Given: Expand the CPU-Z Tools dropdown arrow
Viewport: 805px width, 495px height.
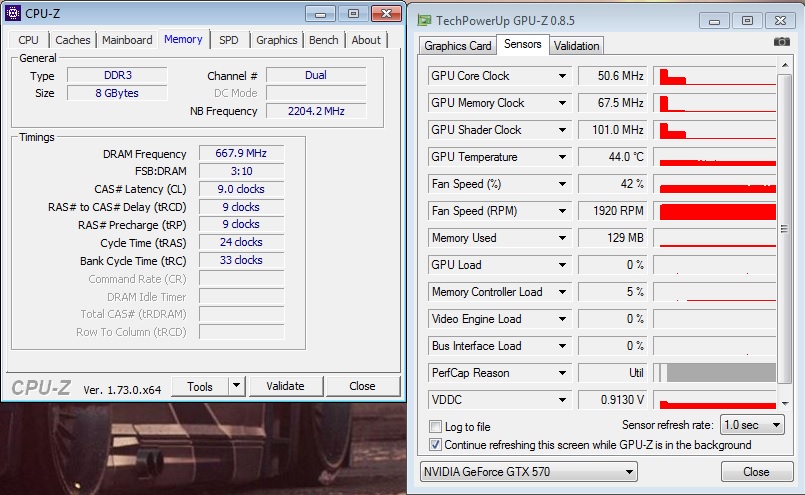Looking at the screenshot, I should click(x=236, y=386).
